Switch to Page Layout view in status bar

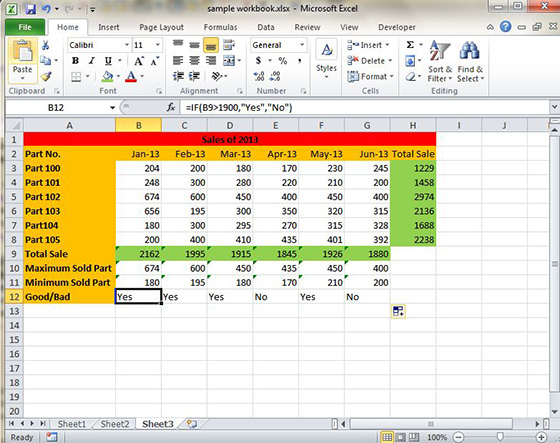point(401,437)
